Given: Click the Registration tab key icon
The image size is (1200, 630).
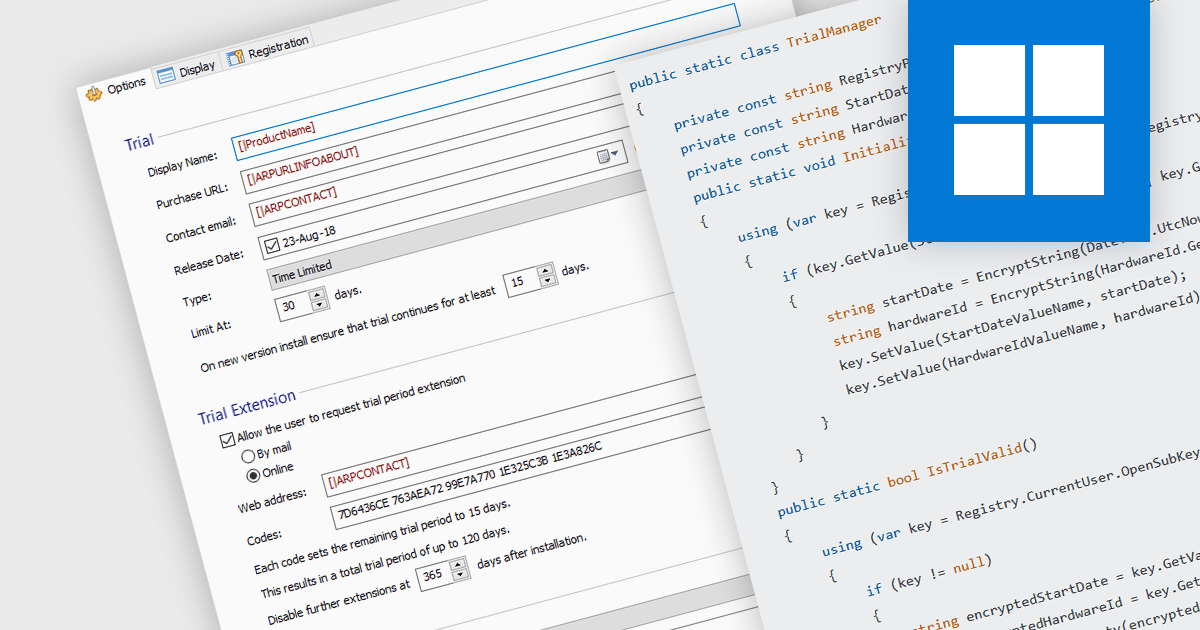Looking at the screenshot, I should [x=235, y=56].
